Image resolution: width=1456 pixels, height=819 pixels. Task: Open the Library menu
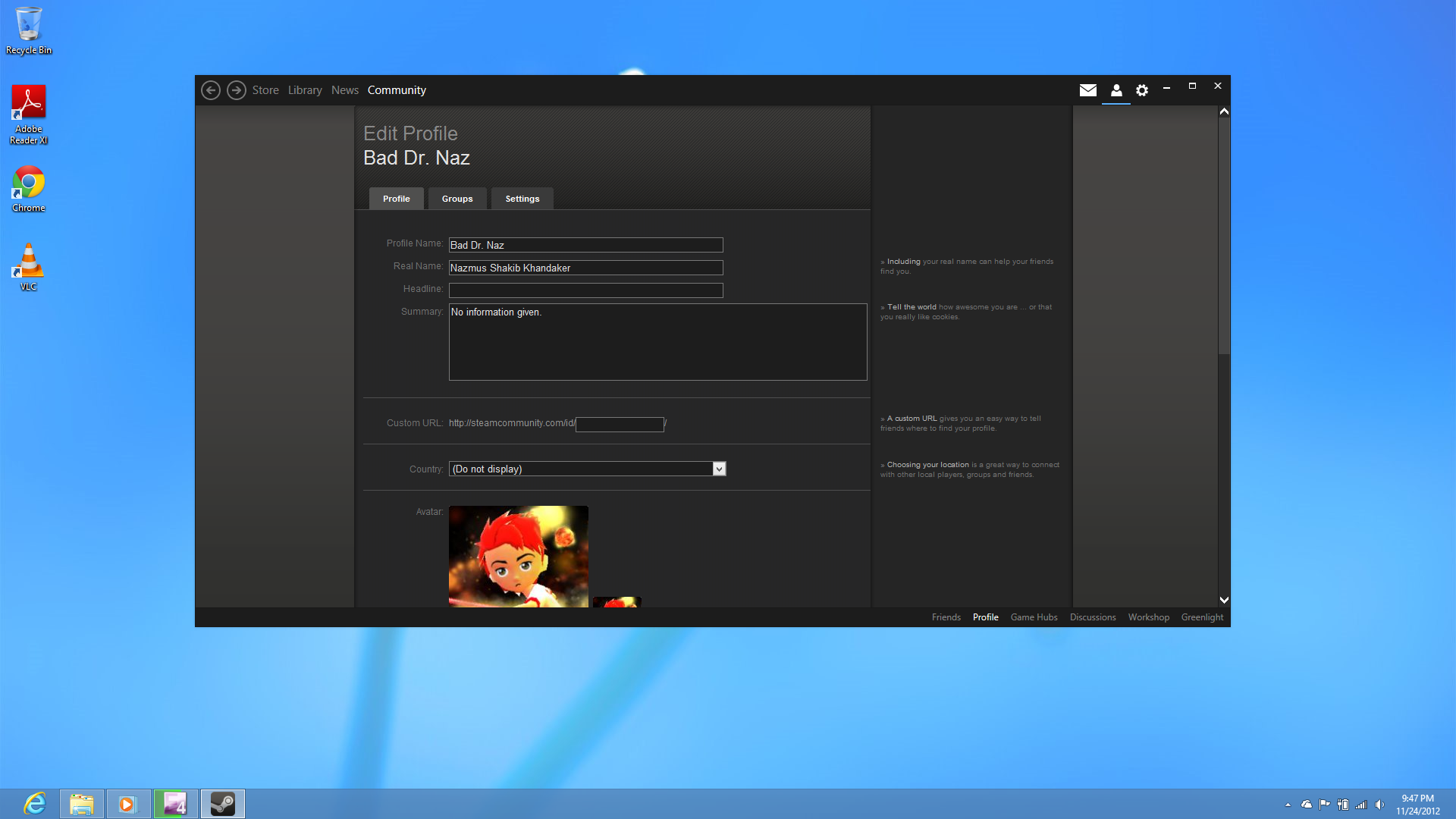305,90
